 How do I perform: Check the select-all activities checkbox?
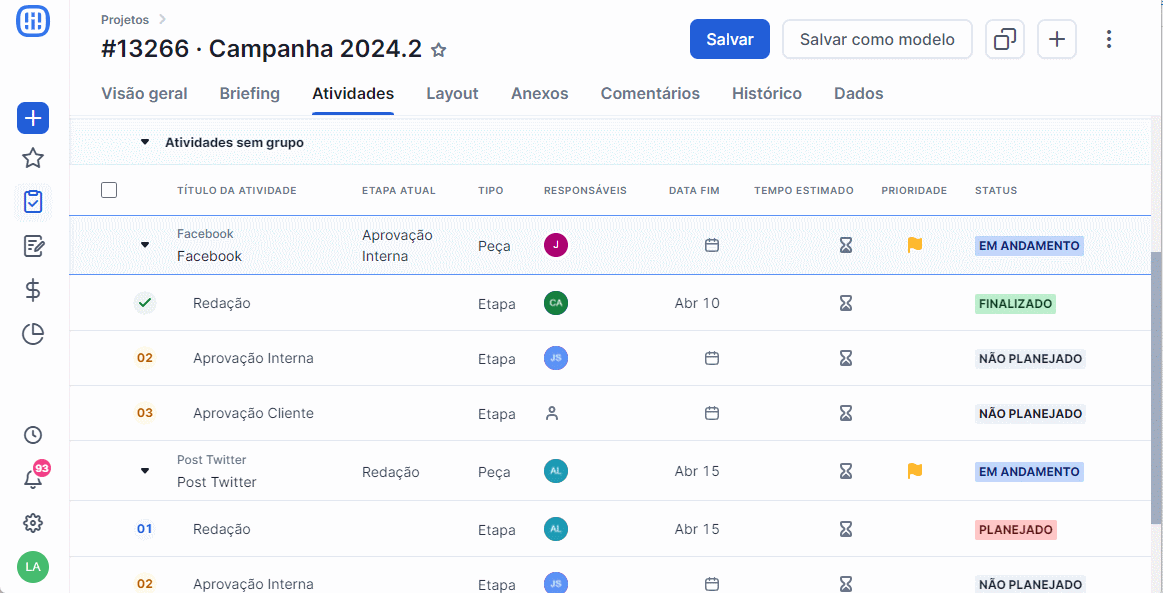109,191
